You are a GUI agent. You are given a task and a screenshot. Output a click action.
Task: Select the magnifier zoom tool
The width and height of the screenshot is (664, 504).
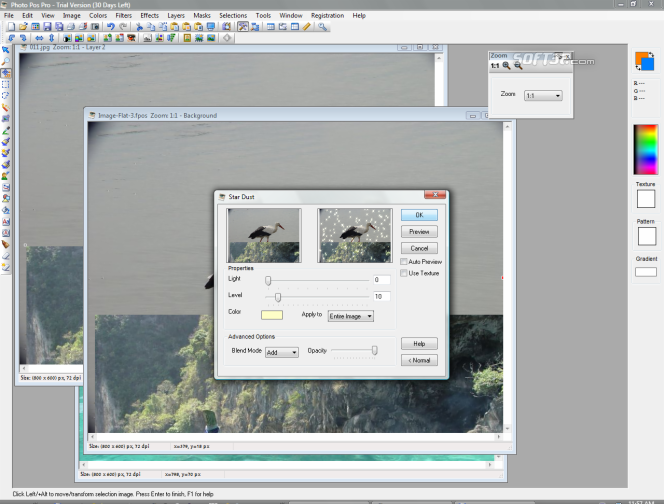pyautogui.click(x=6, y=61)
